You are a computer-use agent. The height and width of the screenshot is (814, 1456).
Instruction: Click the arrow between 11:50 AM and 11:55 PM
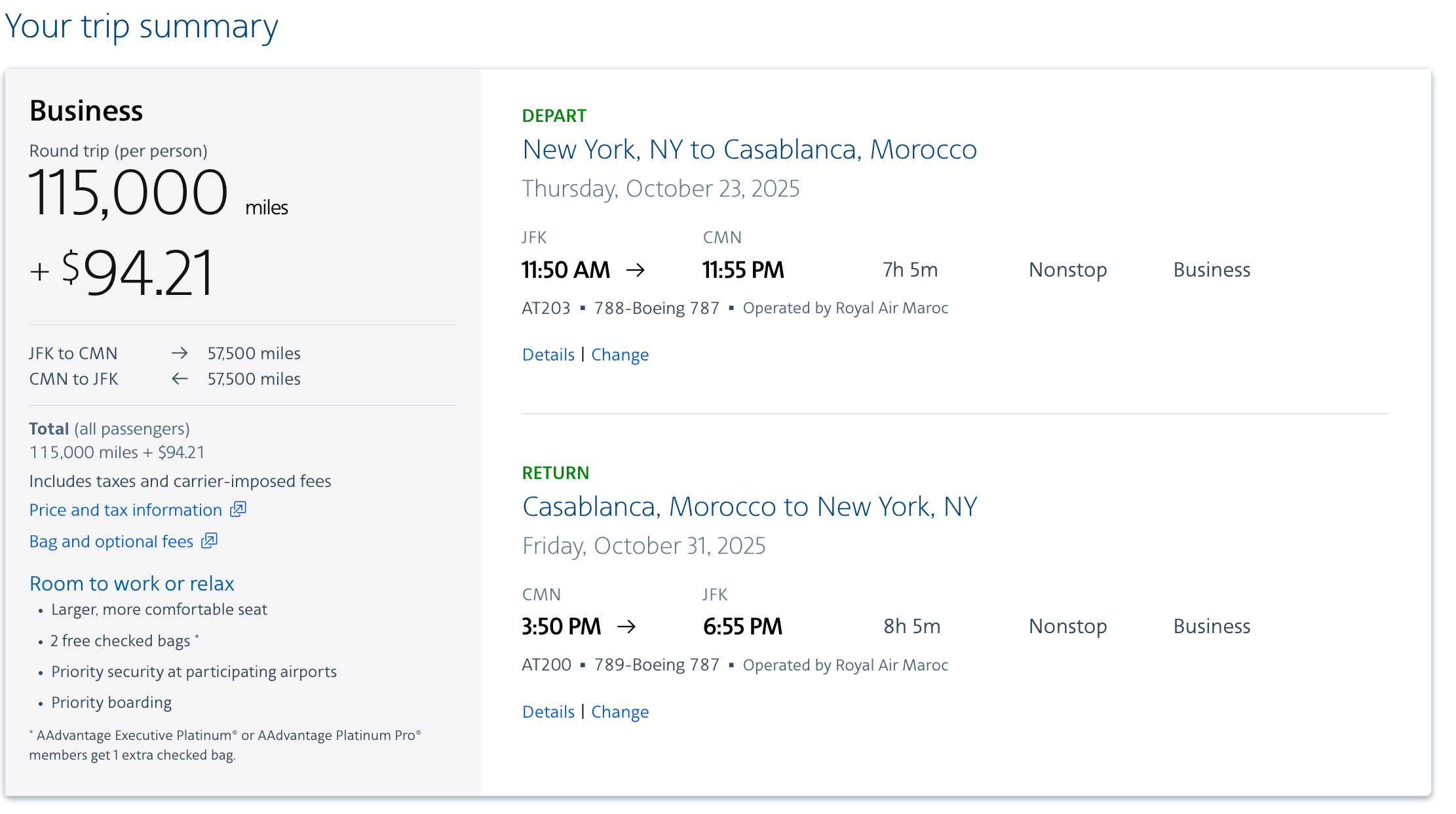[636, 270]
